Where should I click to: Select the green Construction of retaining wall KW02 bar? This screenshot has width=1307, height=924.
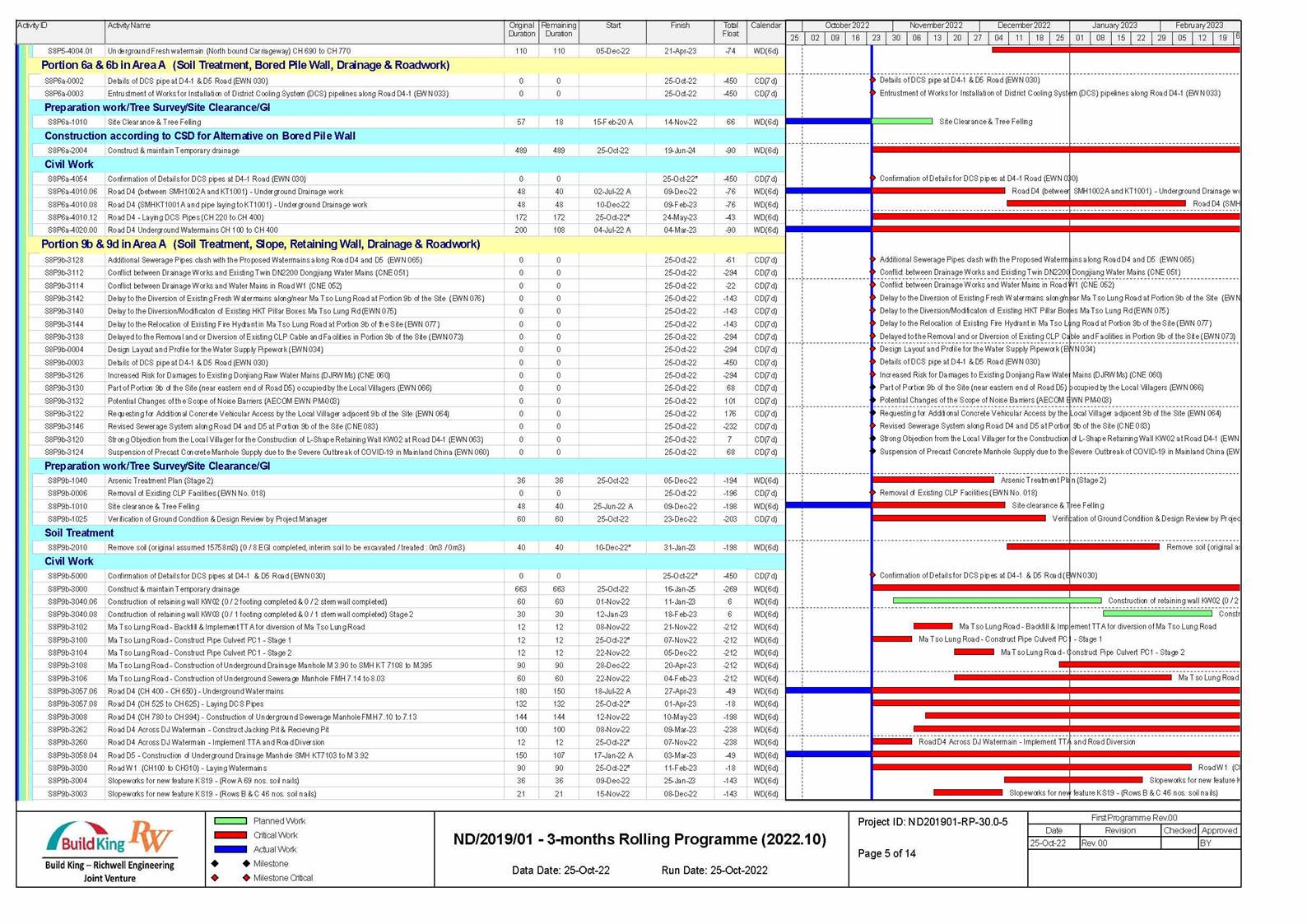[997, 601]
